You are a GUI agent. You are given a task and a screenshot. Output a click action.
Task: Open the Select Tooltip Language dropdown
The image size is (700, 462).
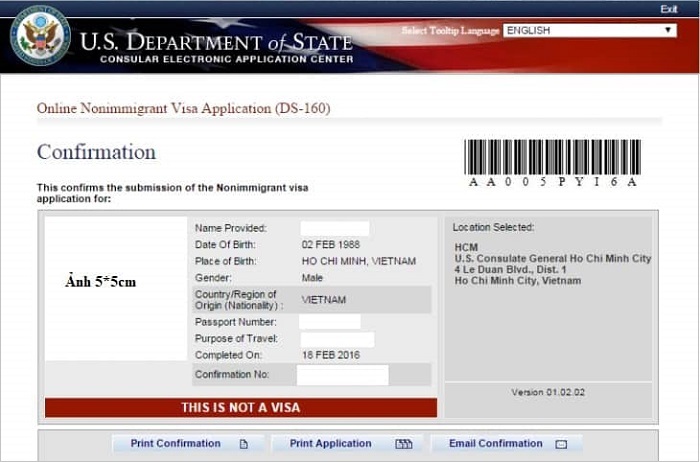click(x=590, y=30)
